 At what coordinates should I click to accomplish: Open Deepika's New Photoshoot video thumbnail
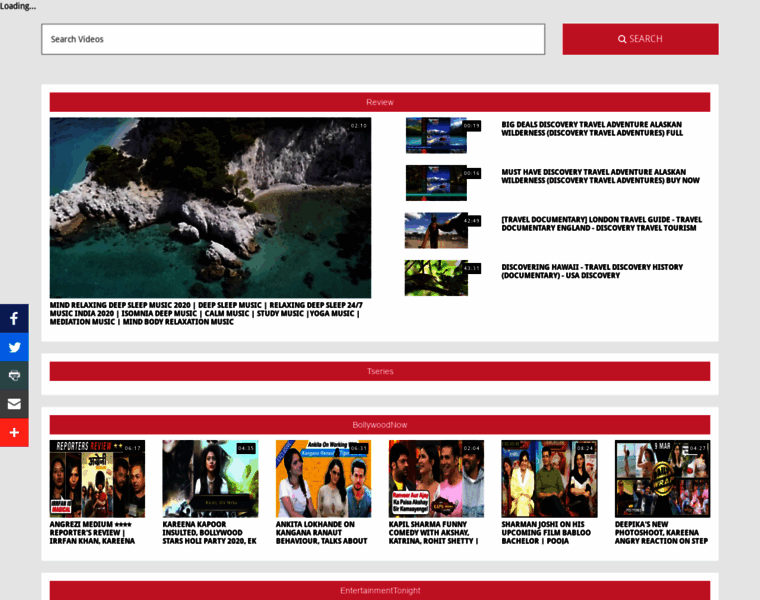point(663,479)
